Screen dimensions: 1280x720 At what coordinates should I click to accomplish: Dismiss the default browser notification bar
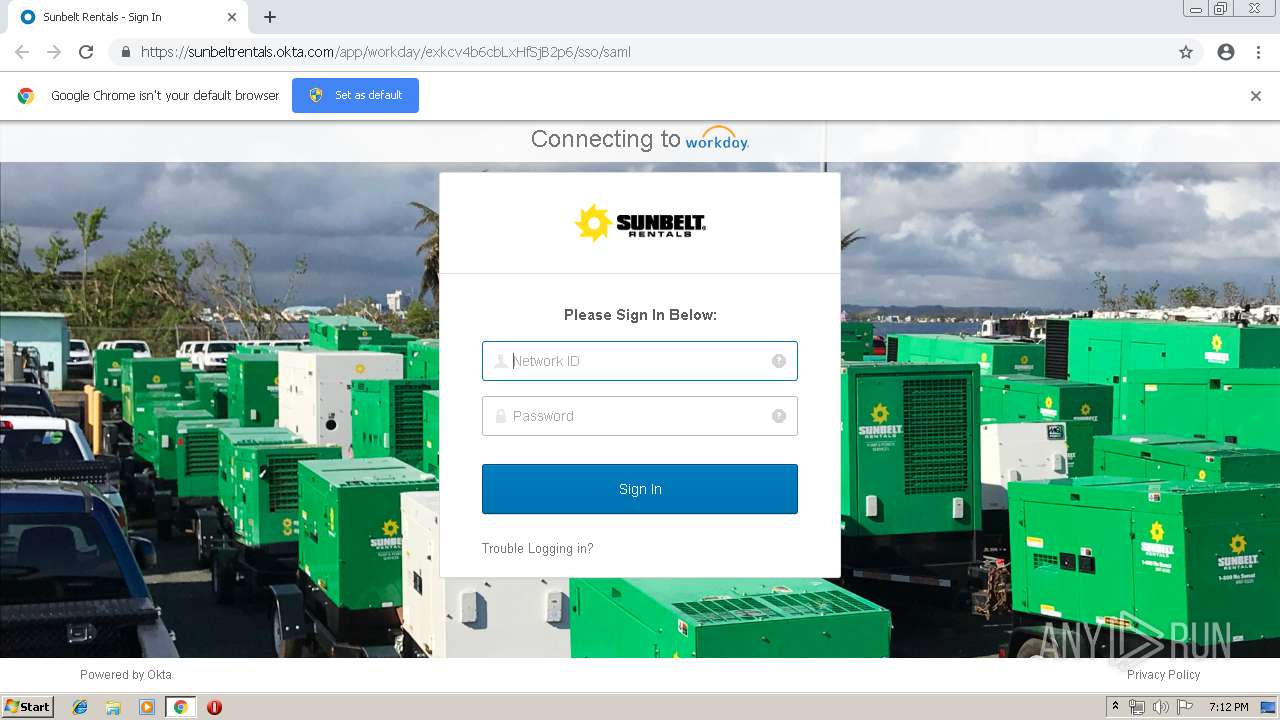coord(1256,96)
